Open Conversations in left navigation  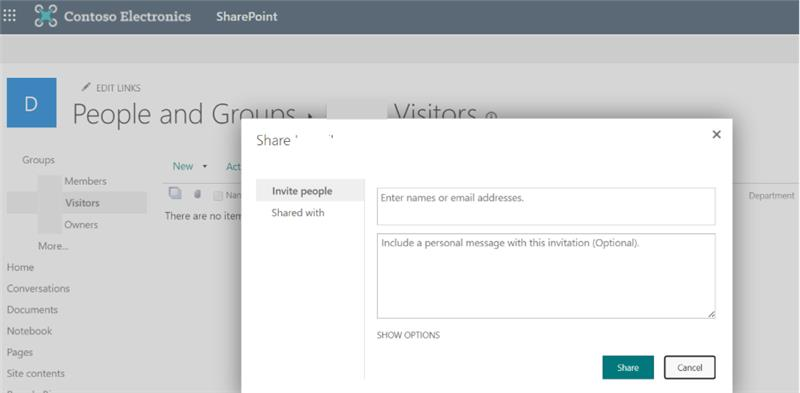pos(38,288)
